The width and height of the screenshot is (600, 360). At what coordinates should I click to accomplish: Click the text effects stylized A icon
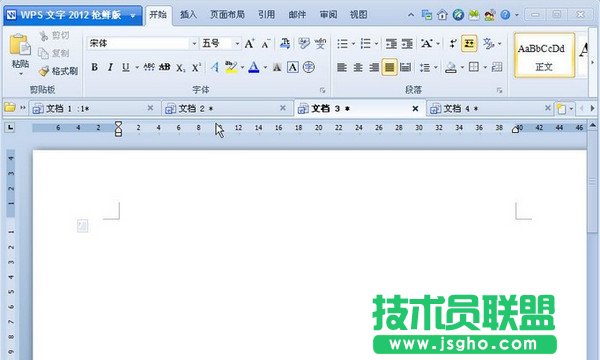215,67
